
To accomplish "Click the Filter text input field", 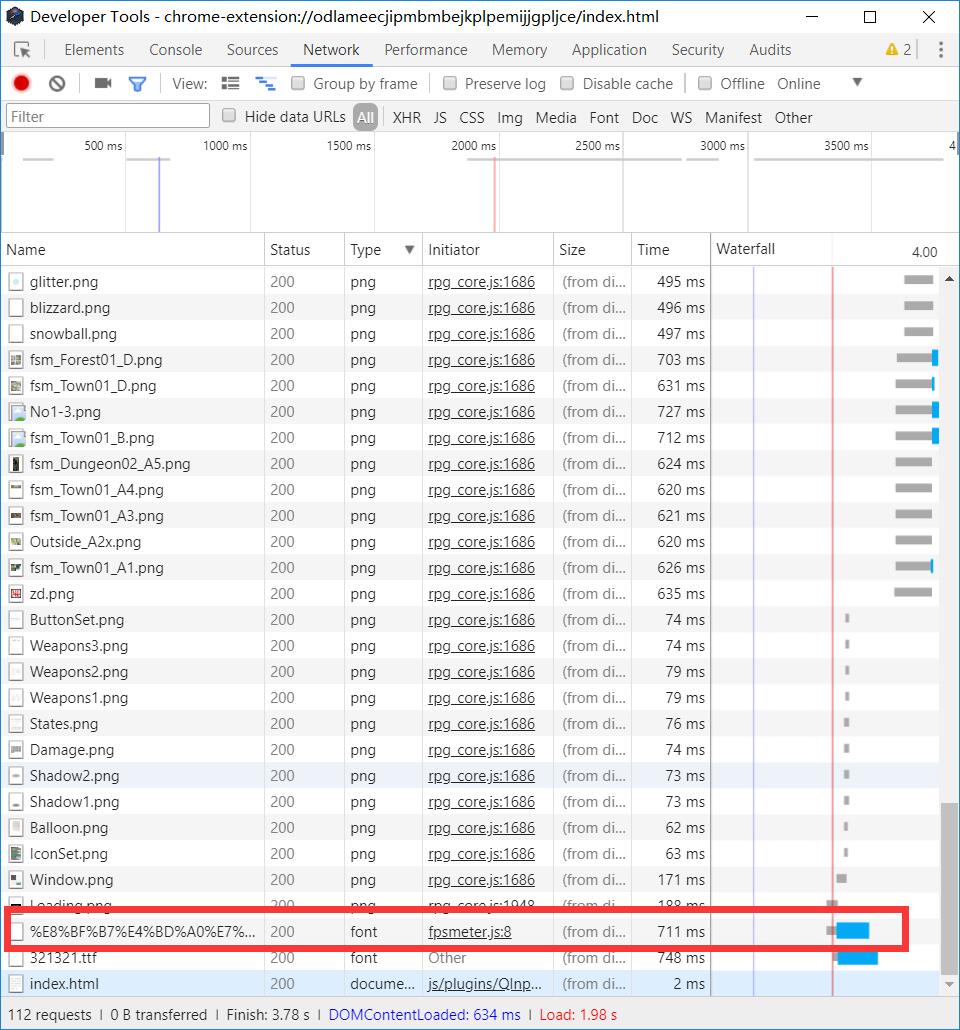I will click(108, 116).
